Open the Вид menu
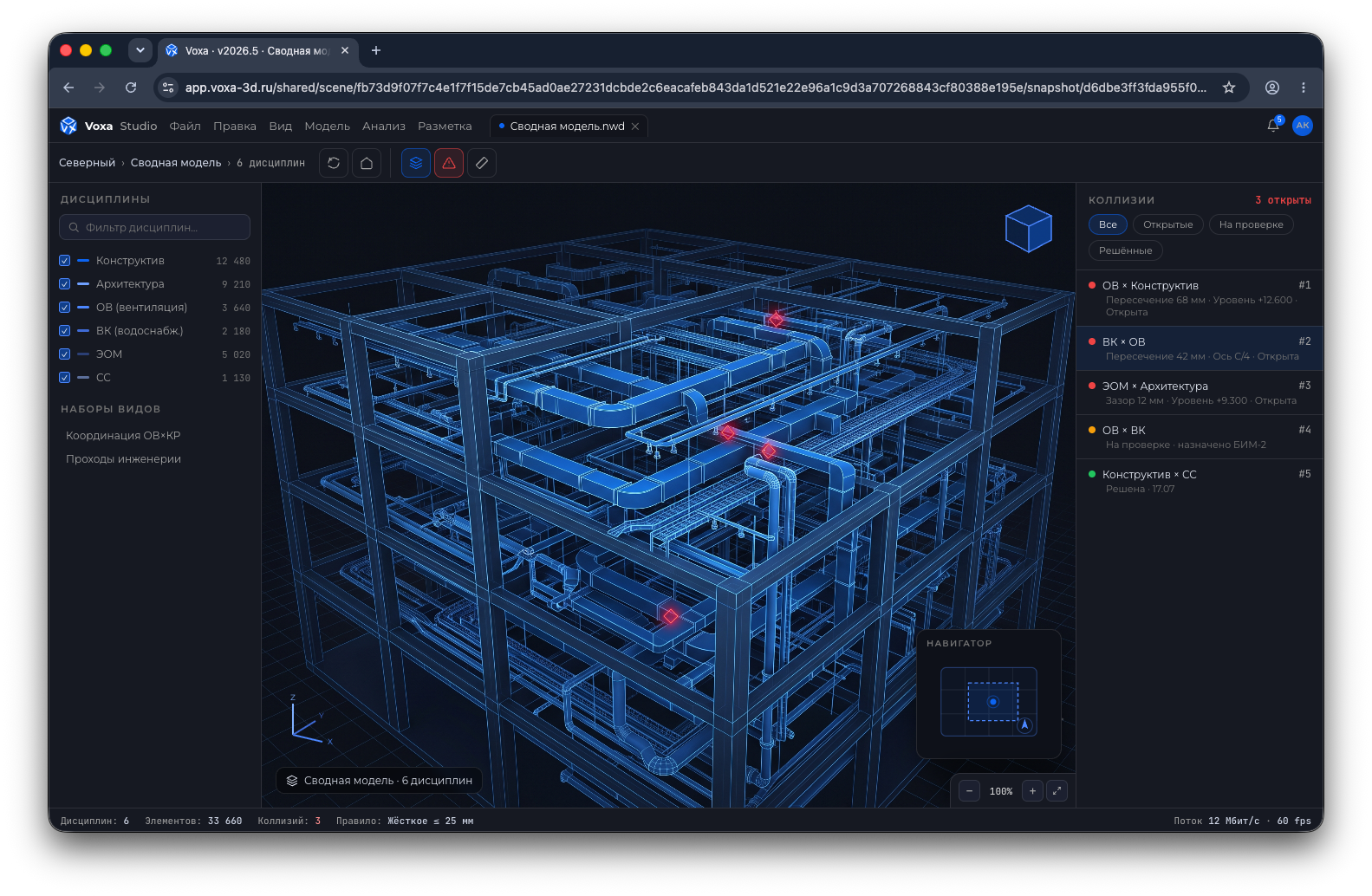 281,127
